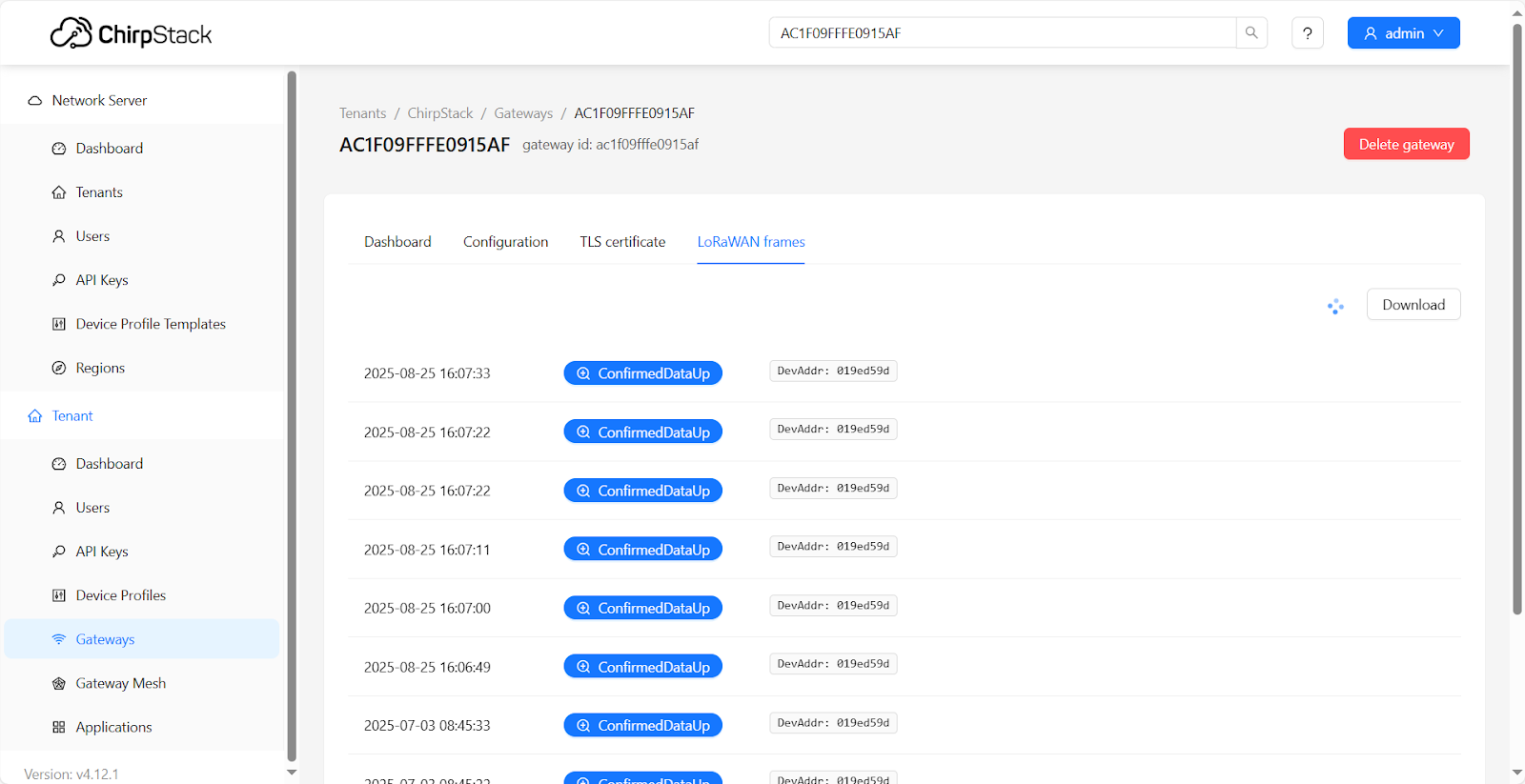This screenshot has height=784, width=1525.
Task: Click the ChirpStack logo
Action: click(132, 34)
